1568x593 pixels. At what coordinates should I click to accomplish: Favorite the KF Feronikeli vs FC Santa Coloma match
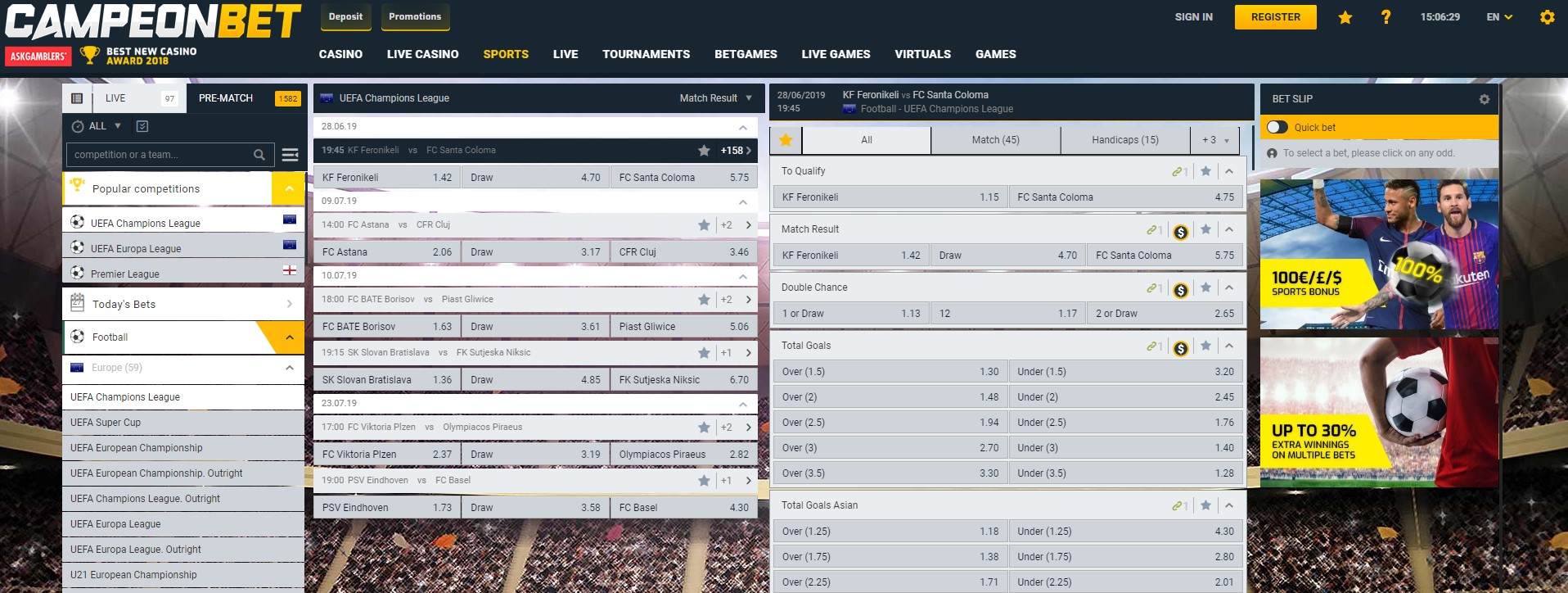704,151
